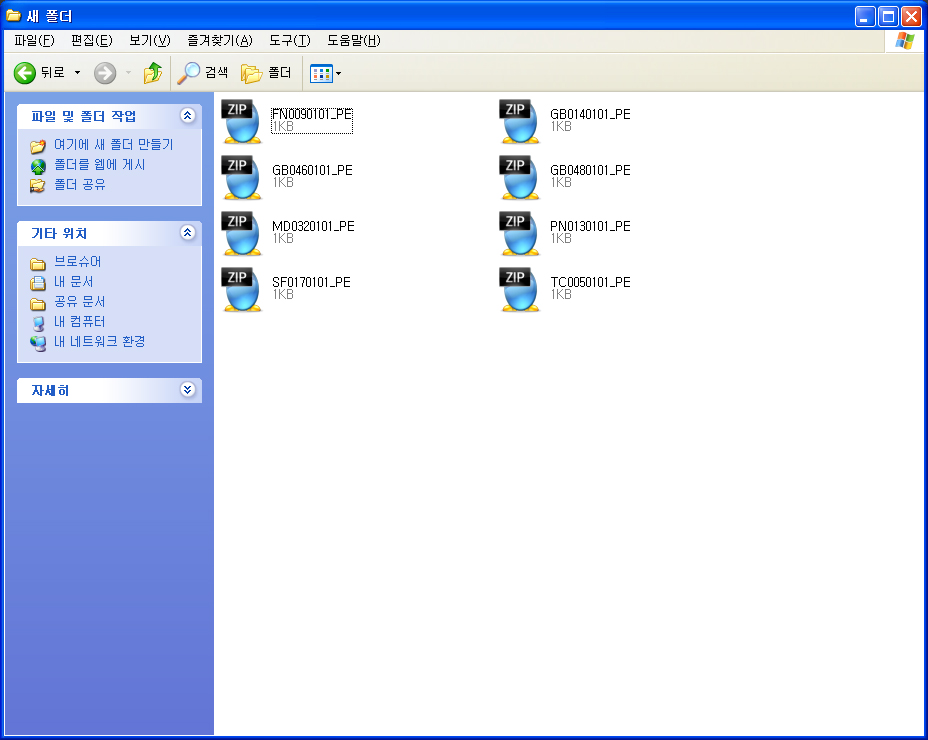Go to the 브로슈어 link
This screenshot has width=928, height=740.
click(78, 262)
